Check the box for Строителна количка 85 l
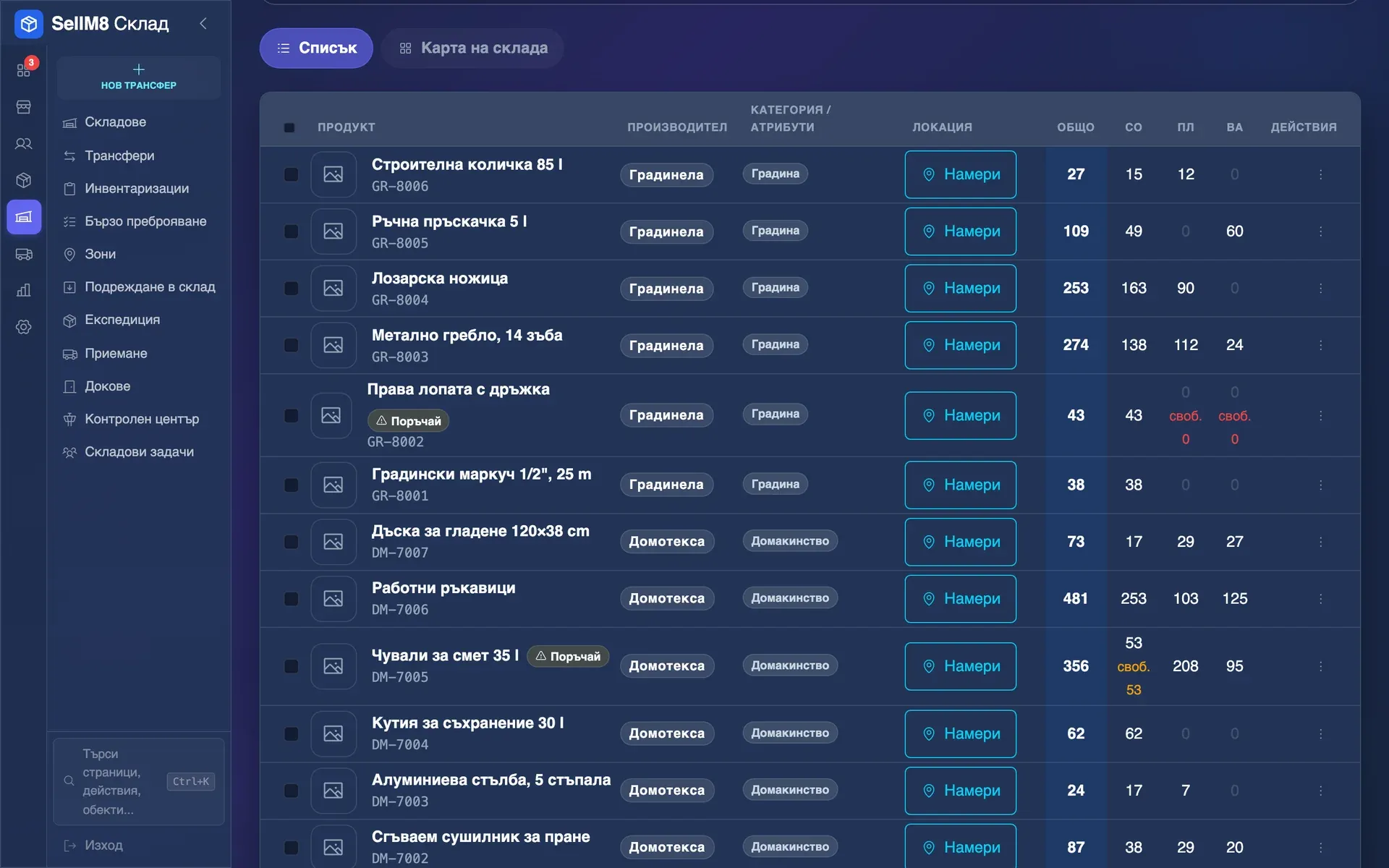The height and width of the screenshot is (868, 1389). pyautogui.click(x=291, y=174)
